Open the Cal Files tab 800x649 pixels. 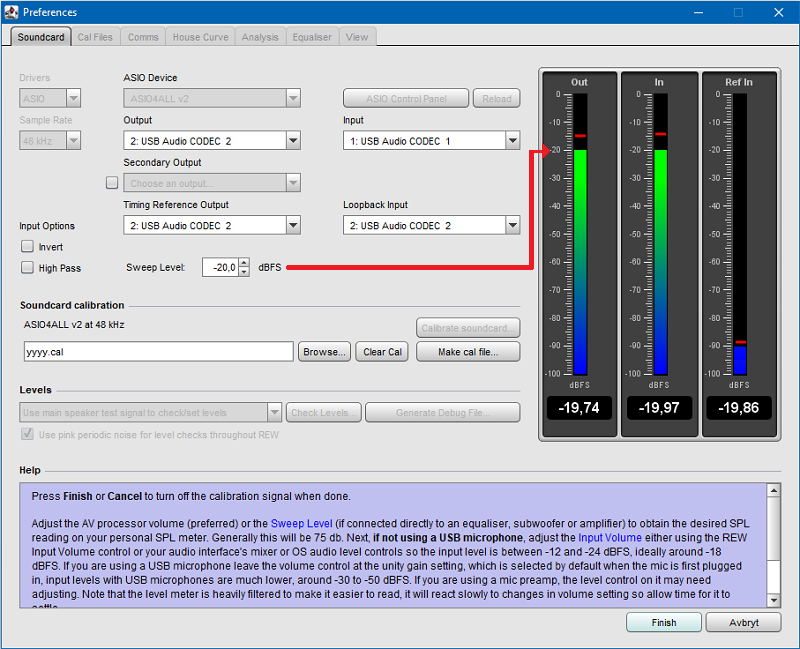[x=95, y=37]
